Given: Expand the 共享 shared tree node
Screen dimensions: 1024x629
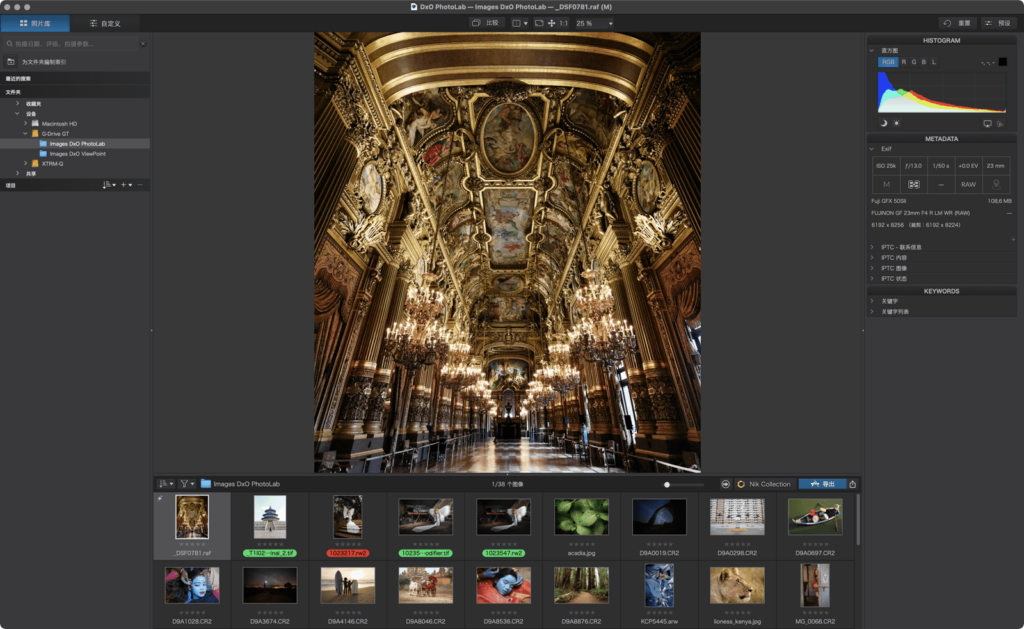Looking at the screenshot, I should (x=18, y=174).
